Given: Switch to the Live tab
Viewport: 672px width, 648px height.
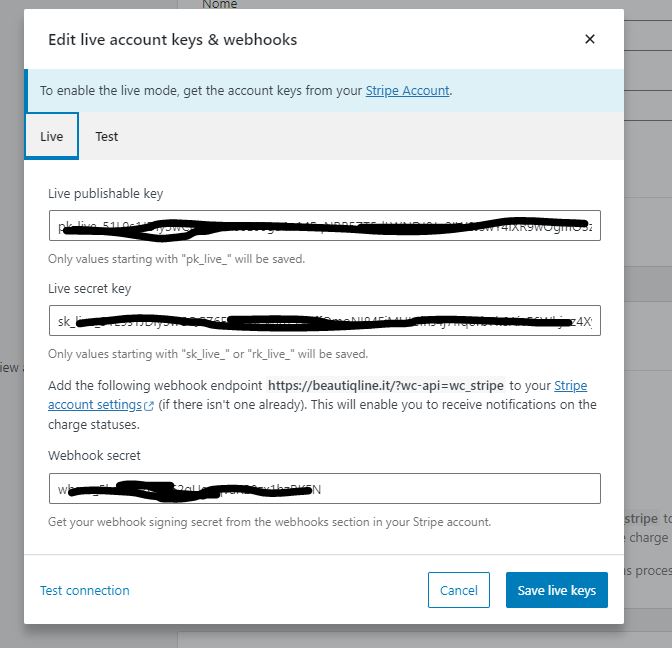Looking at the screenshot, I should click(51, 136).
